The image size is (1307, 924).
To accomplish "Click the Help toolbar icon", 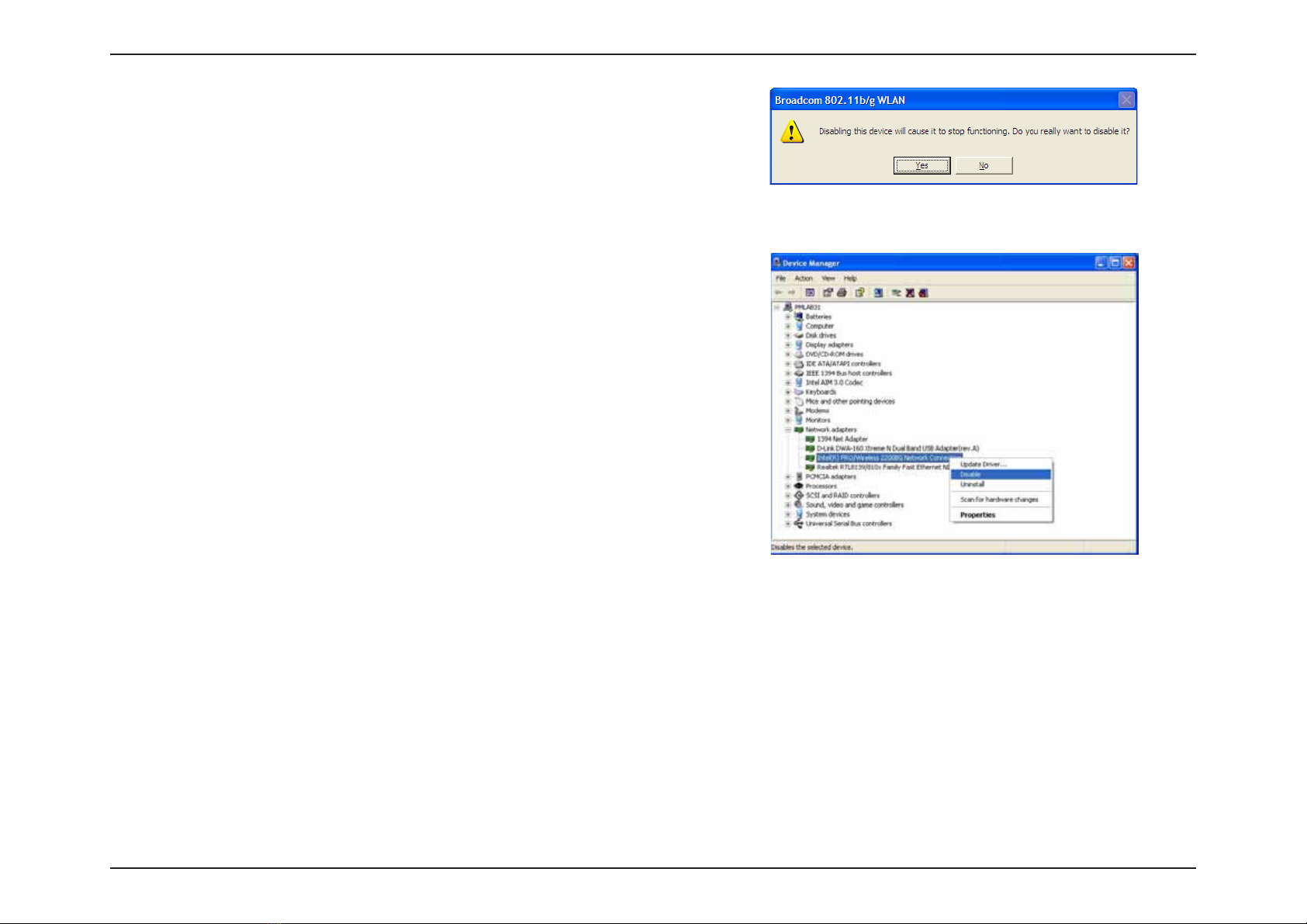I will point(859,292).
